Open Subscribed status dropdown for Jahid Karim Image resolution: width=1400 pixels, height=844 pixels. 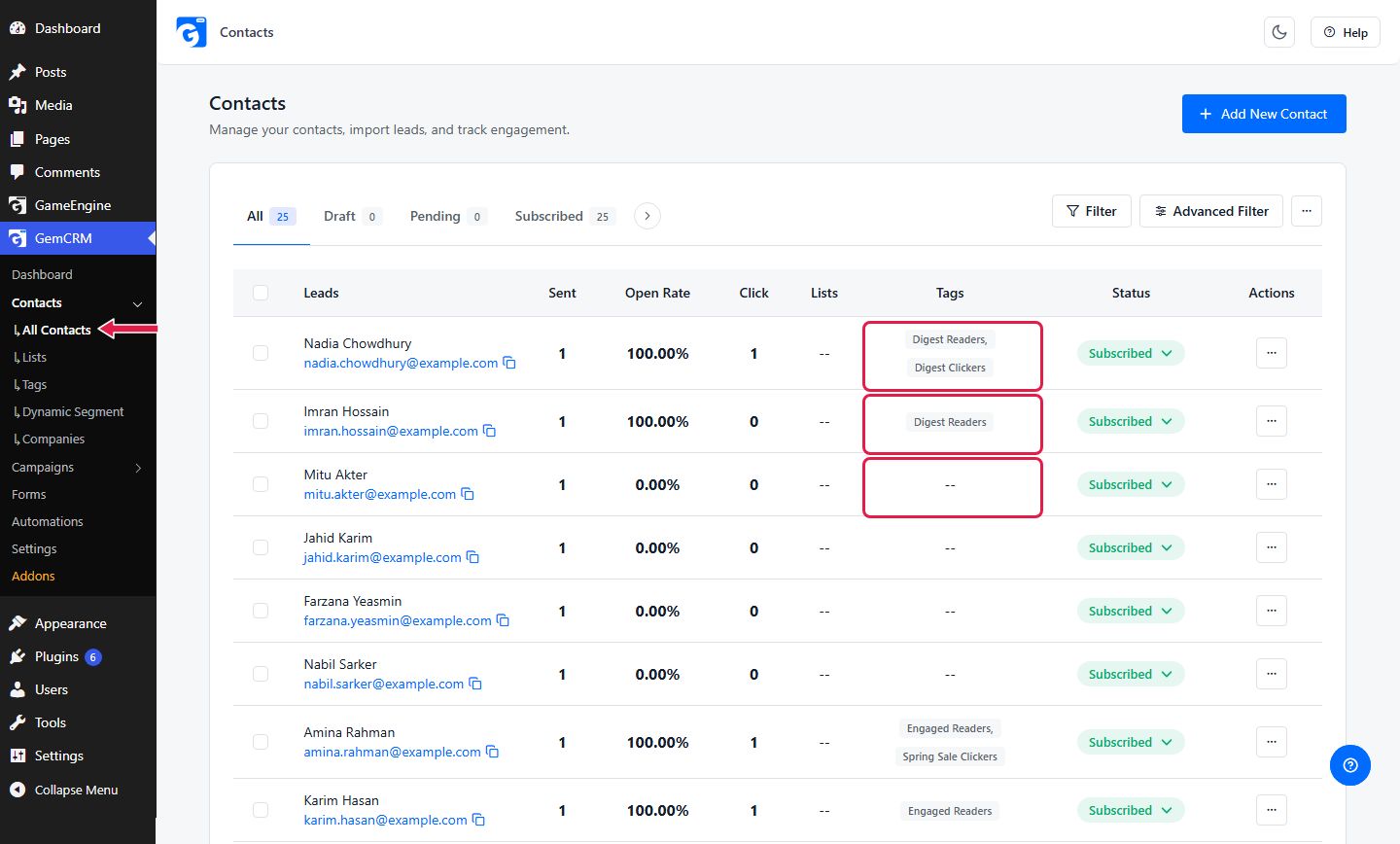tap(1131, 547)
